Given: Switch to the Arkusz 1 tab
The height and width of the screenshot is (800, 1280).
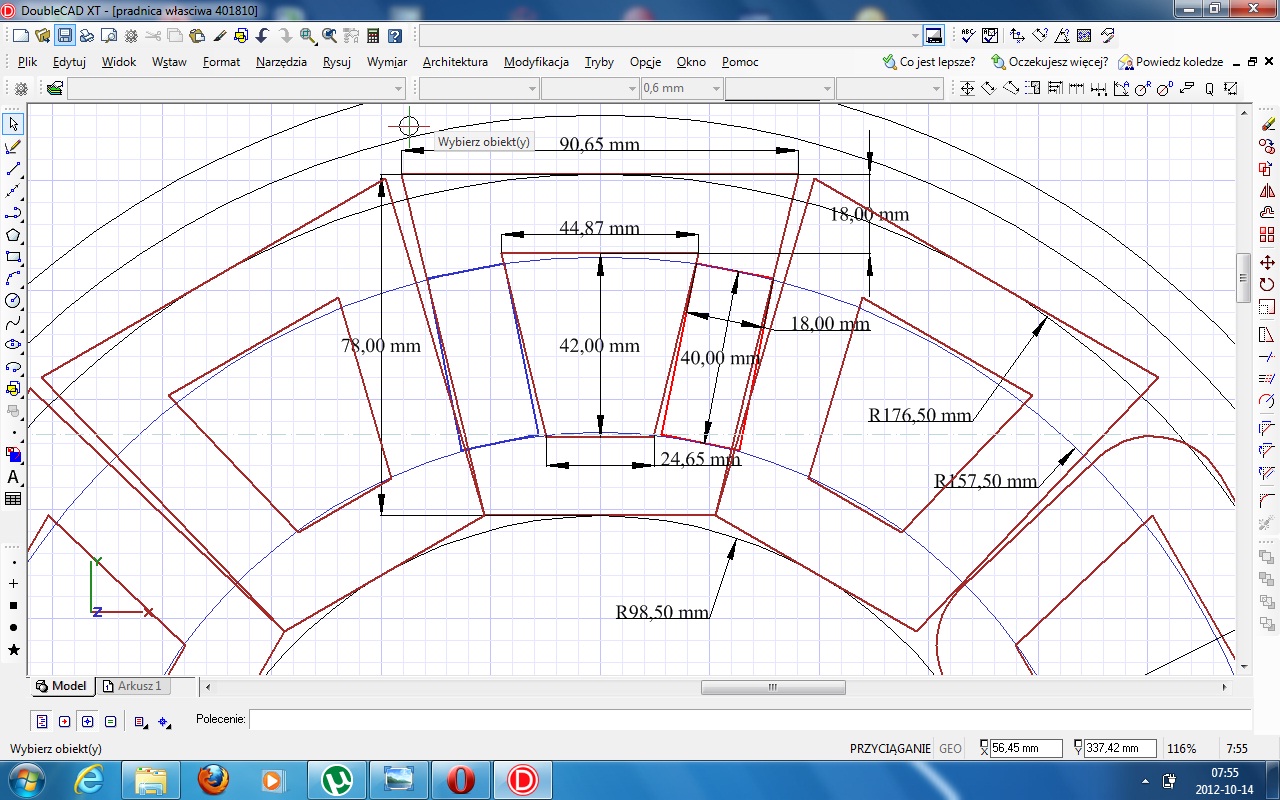Looking at the screenshot, I should [x=138, y=686].
